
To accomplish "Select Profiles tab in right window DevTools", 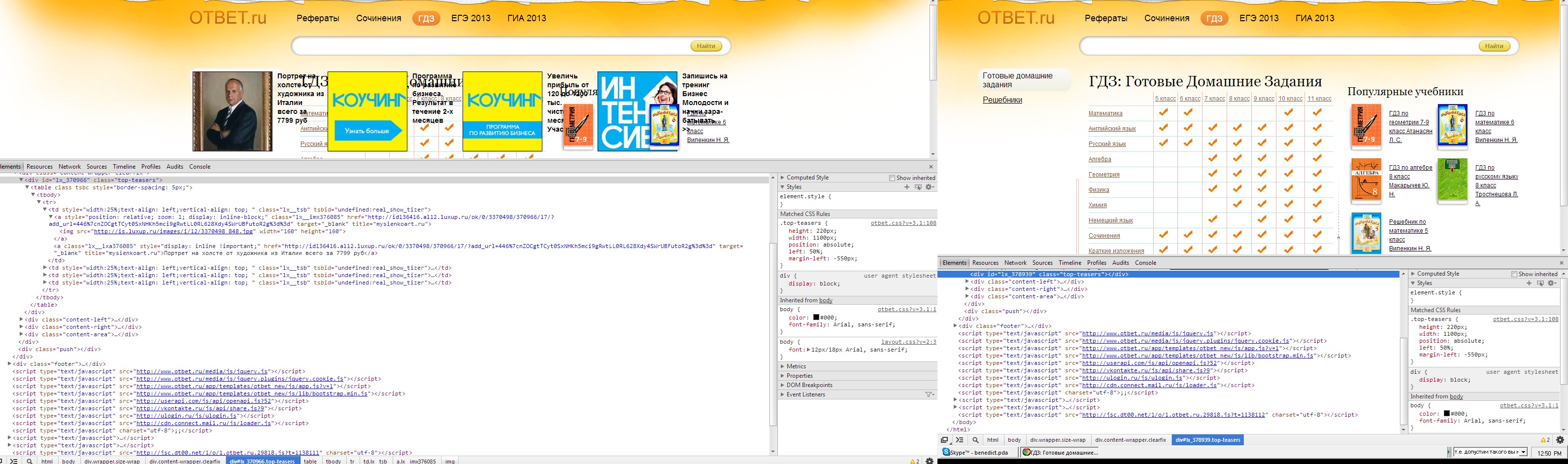I will pos(1097,263).
